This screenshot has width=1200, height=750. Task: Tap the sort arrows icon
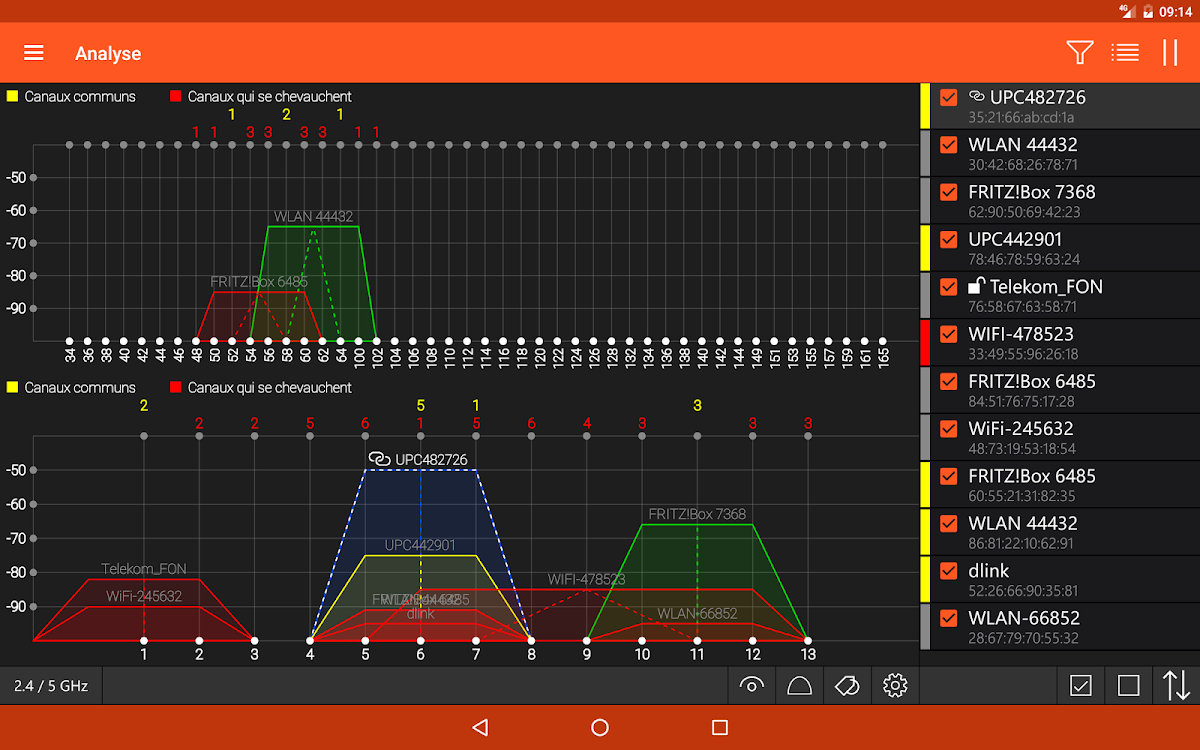pyautogui.click(x=1176, y=686)
